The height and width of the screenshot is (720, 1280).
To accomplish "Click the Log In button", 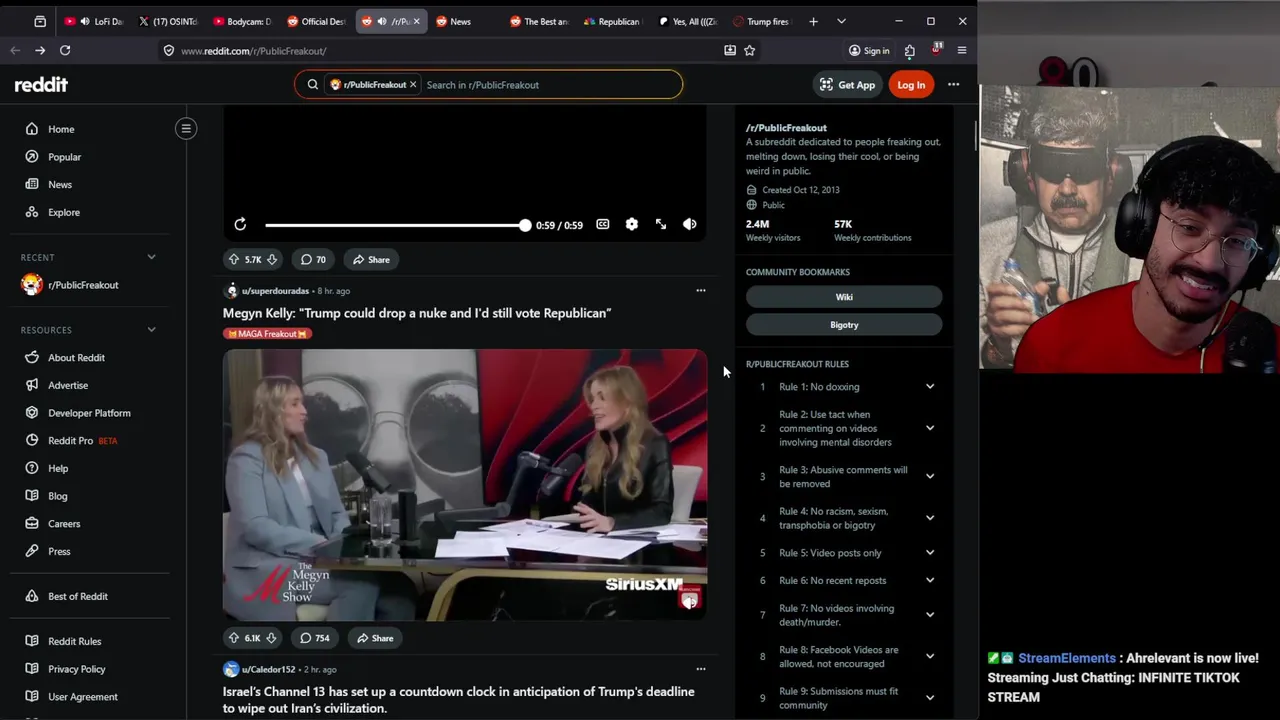I will click(x=911, y=85).
